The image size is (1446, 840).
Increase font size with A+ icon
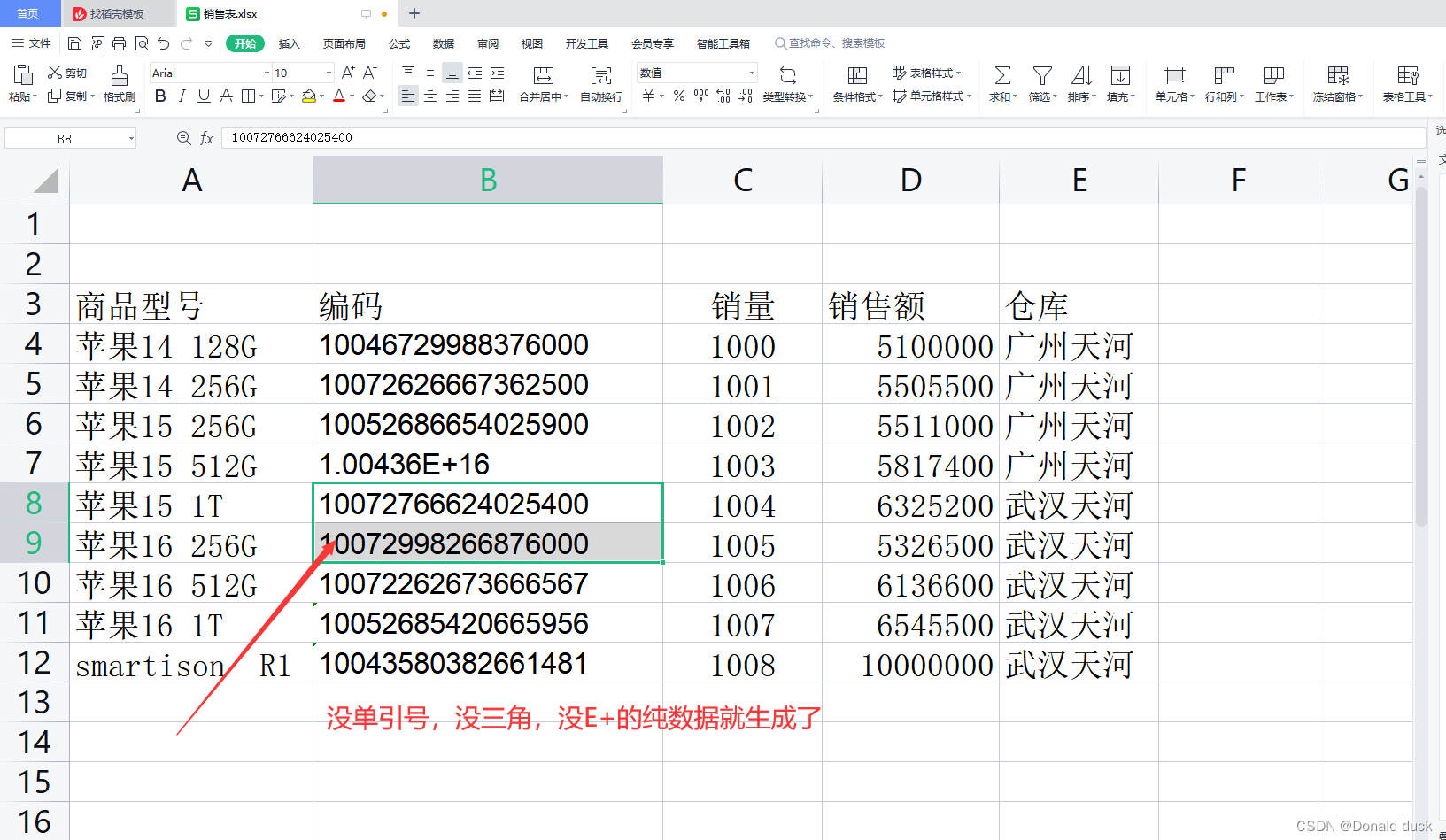348,73
